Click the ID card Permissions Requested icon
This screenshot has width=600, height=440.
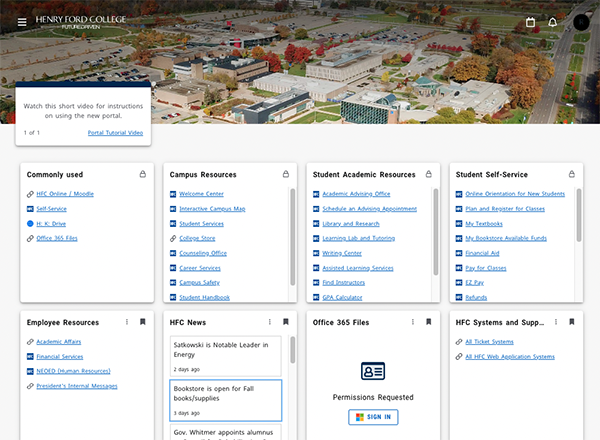point(373,371)
